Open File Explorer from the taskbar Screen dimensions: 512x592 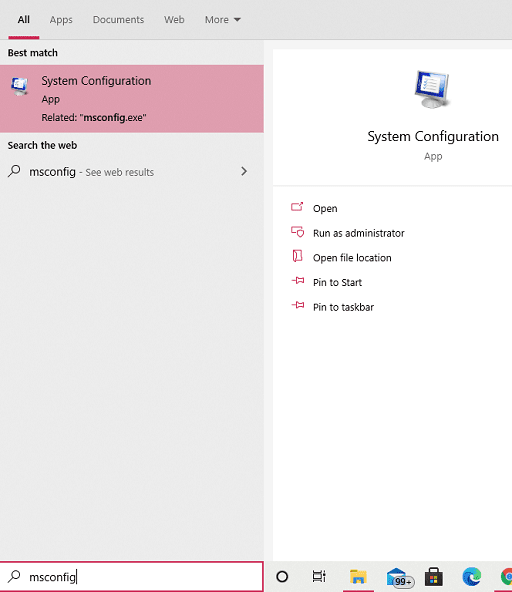tap(358, 577)
